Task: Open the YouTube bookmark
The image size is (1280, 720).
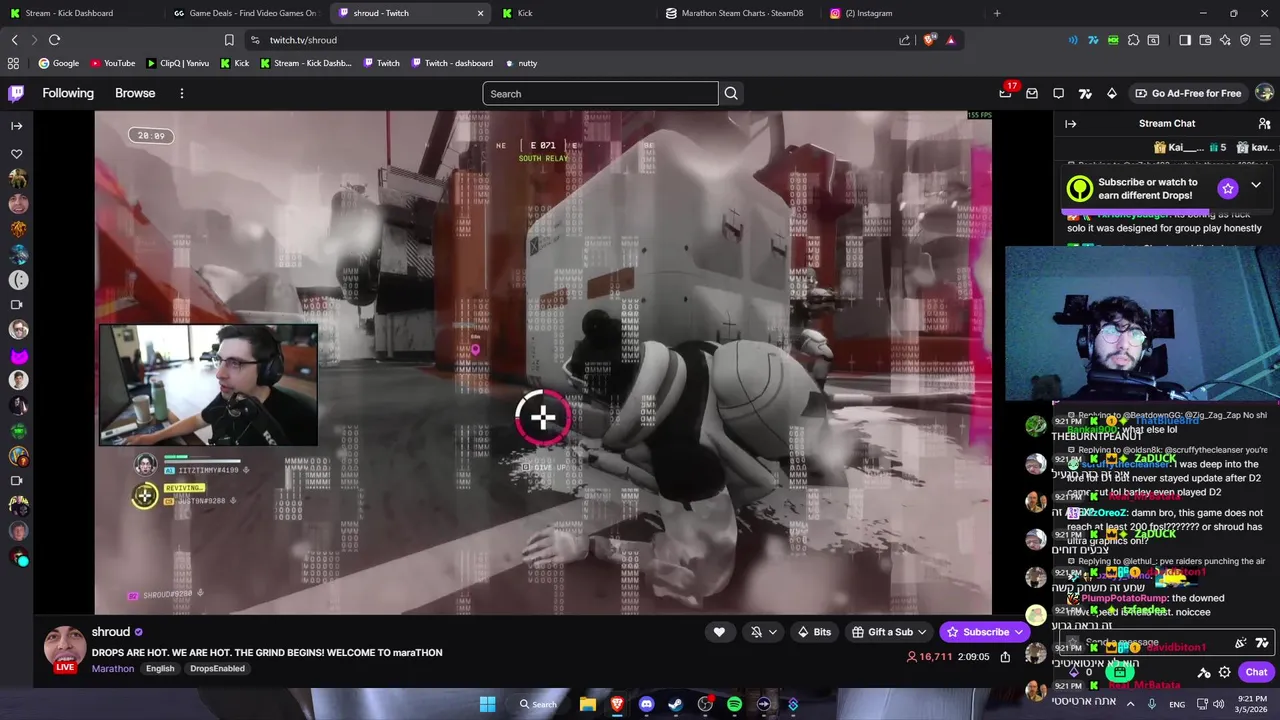Action: 113,63
